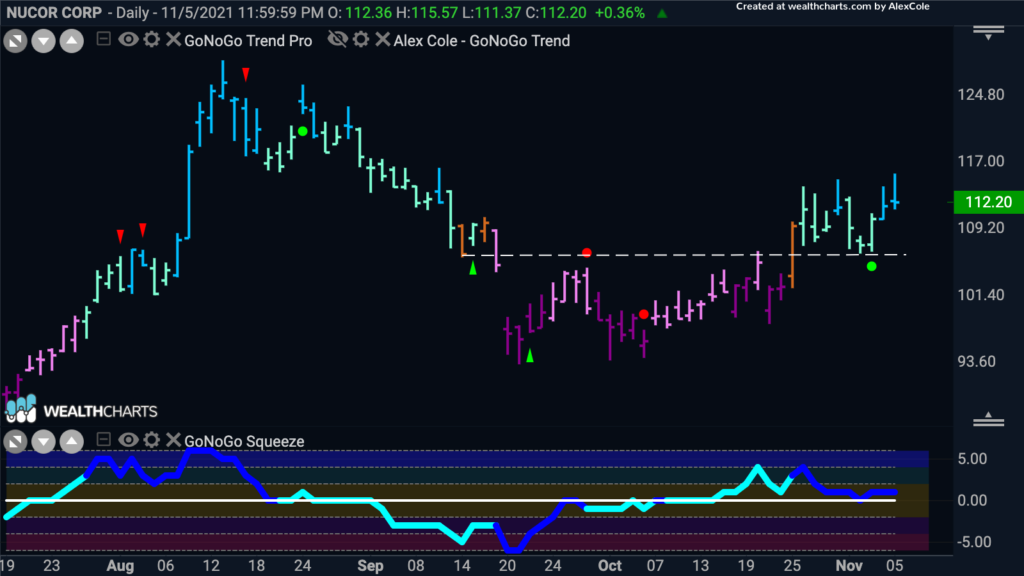Move the main price pane down
The image size is (1024, 576).
click(43, 41)
